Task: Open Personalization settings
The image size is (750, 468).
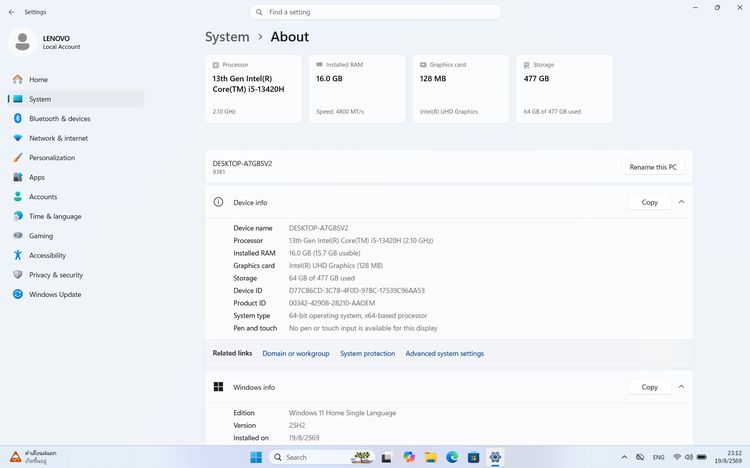Action: pos(77,157)
